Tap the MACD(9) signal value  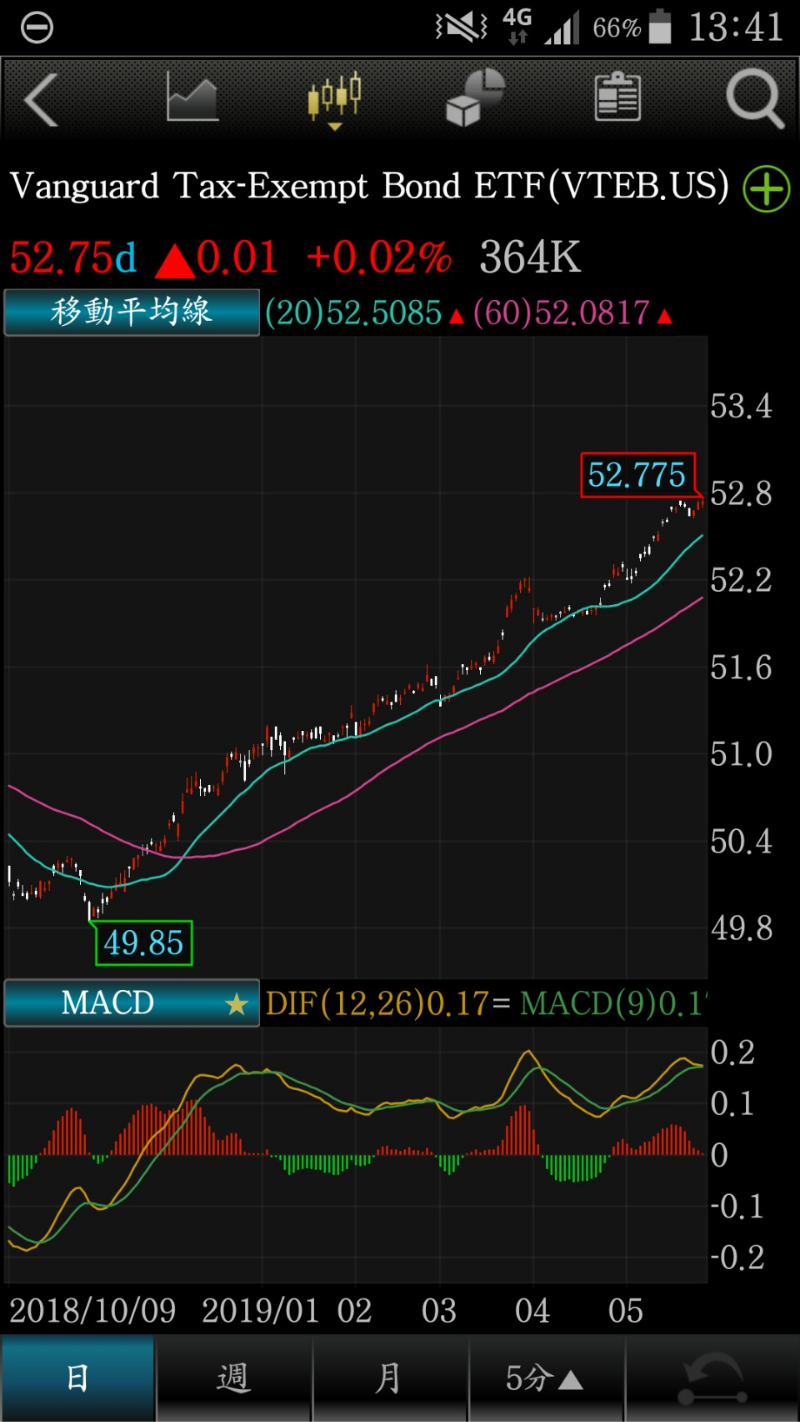click(x=612, y=1003)
